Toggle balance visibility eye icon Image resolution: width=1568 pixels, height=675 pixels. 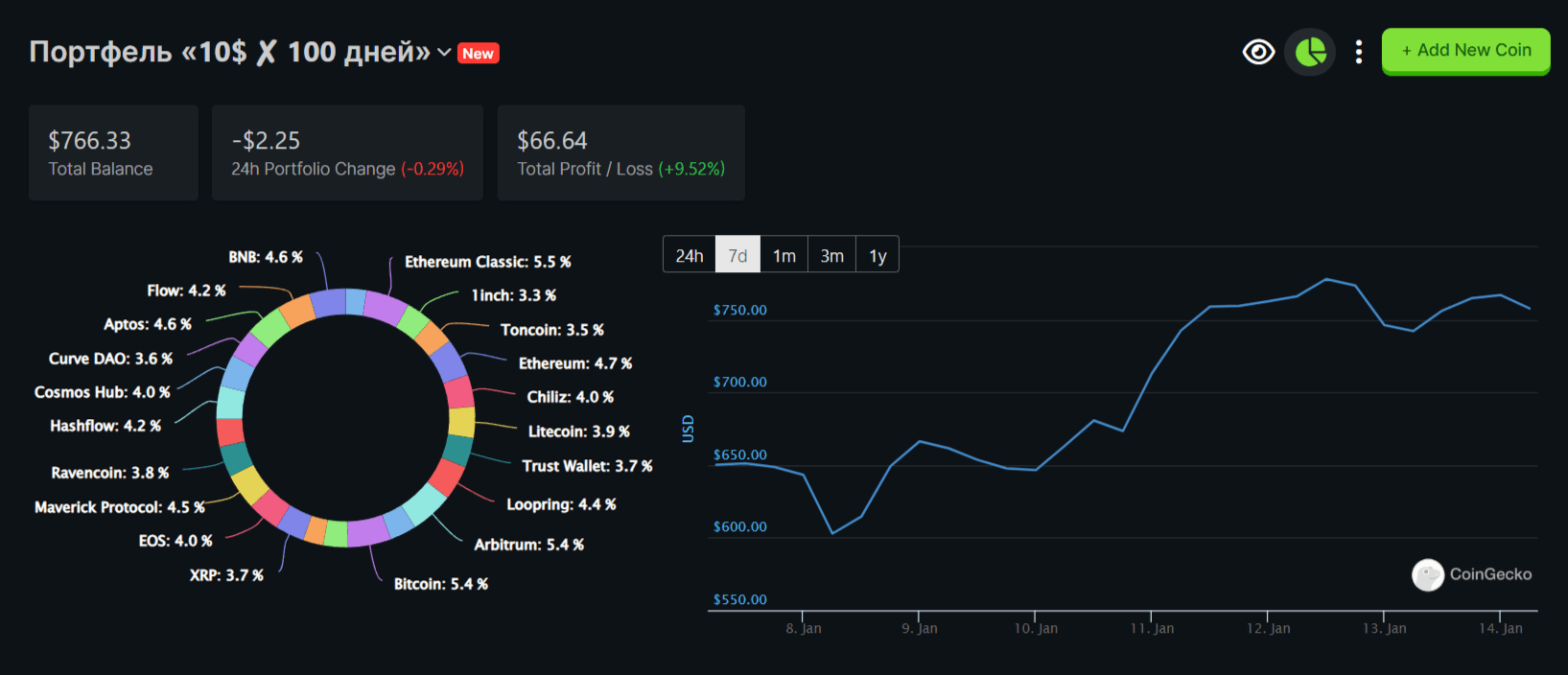pos(1258,52)
